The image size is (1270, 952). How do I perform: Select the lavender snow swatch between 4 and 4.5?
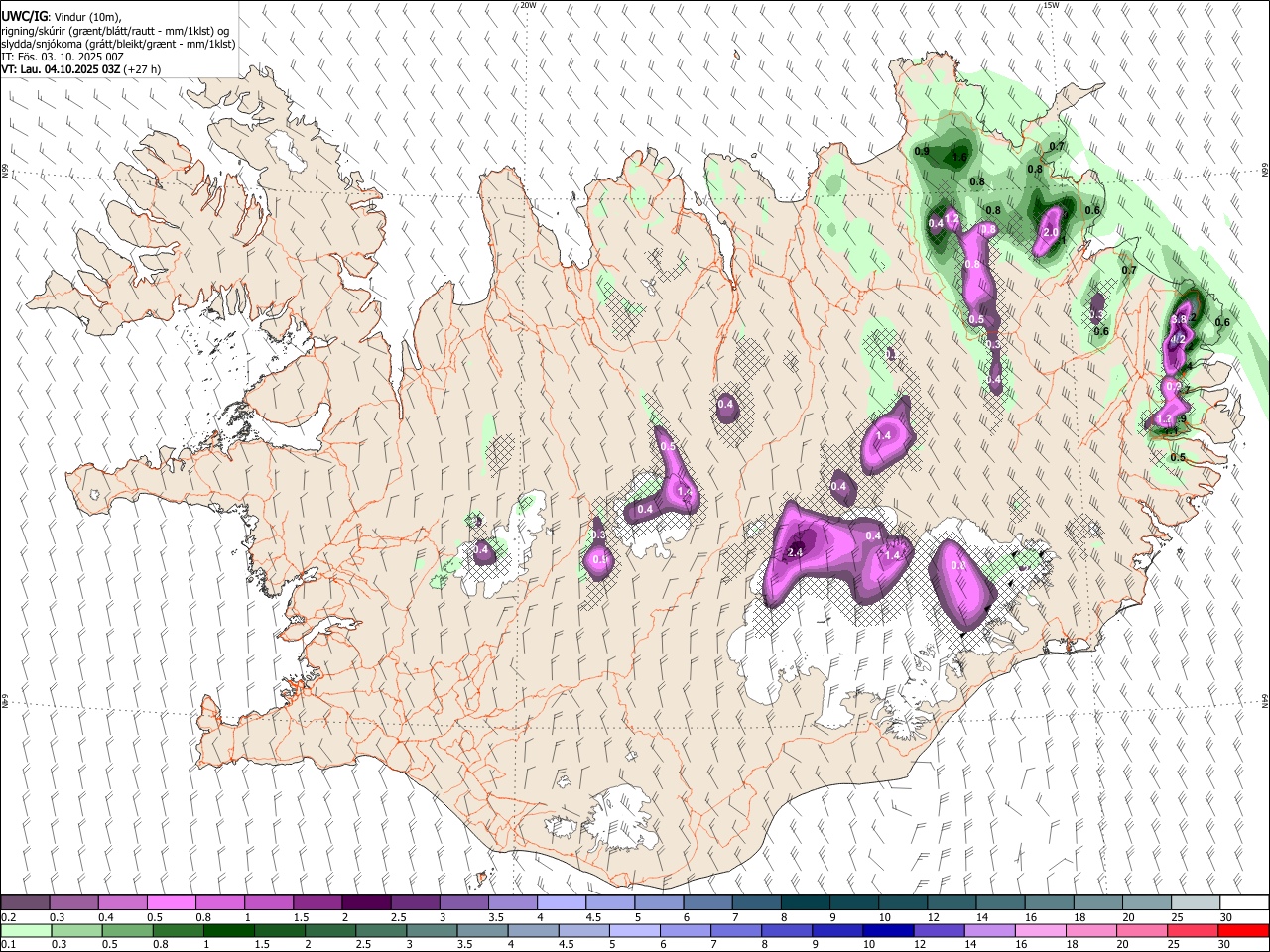point(562,903)
